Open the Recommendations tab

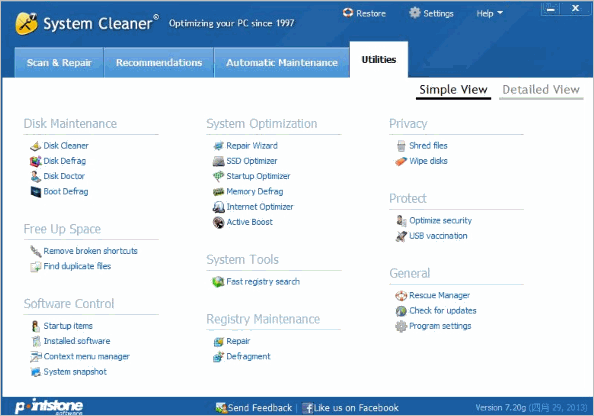(x=159, y=63)
